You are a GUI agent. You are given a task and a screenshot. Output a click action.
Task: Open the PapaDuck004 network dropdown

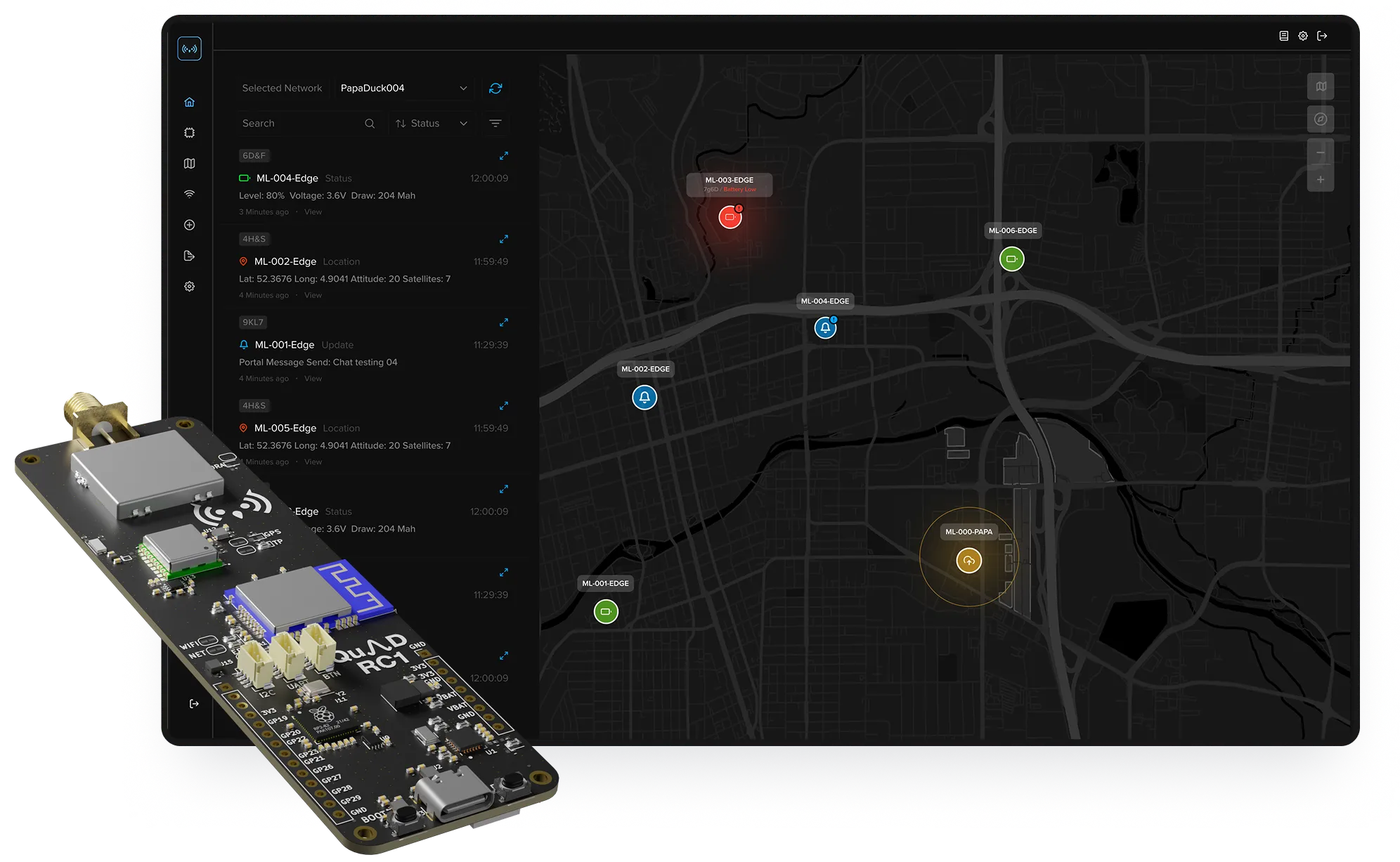pyautogui.click(x=403, y=89)
